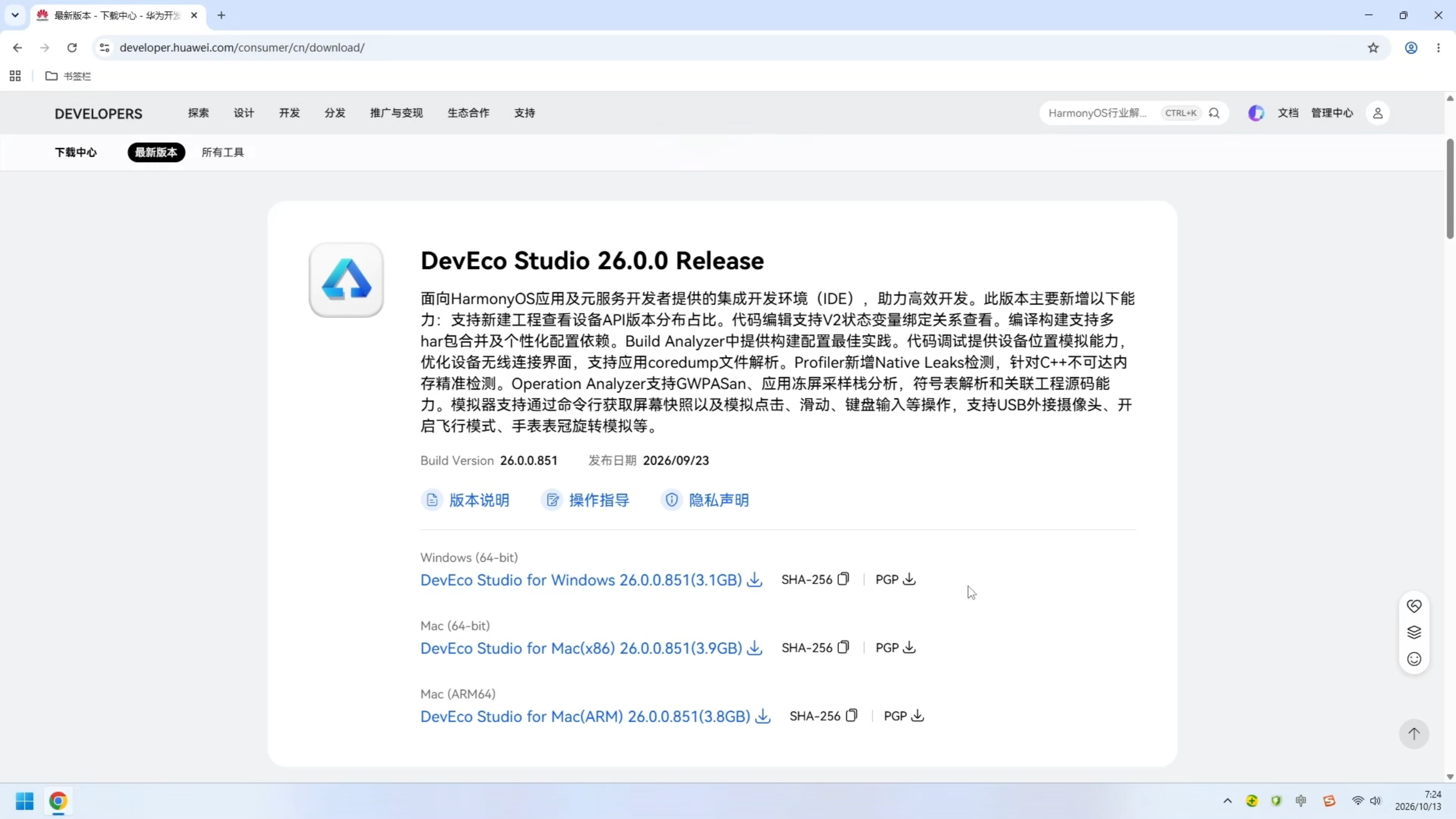The width and height of the screenshot is (1456, 819).
Task: Open the Chrome profile avatar icon
Action: point(1410,48)
